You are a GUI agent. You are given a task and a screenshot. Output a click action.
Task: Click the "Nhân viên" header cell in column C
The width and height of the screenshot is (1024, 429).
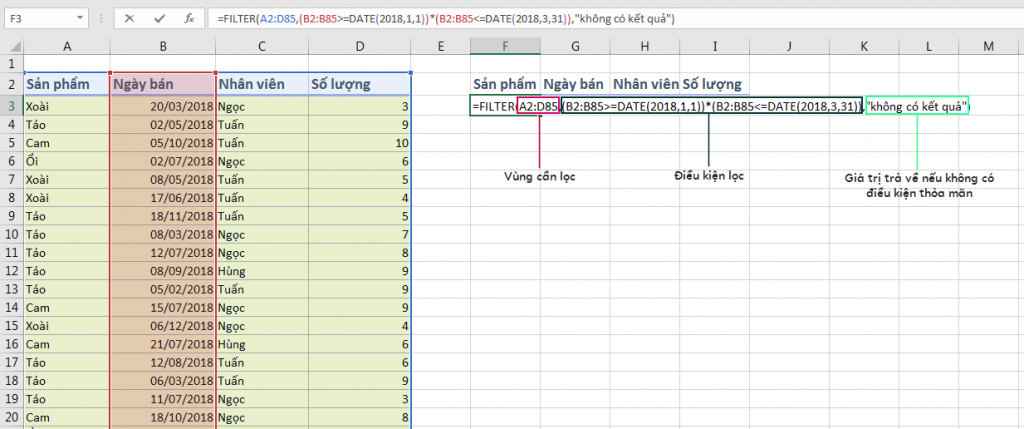[260, 85]
